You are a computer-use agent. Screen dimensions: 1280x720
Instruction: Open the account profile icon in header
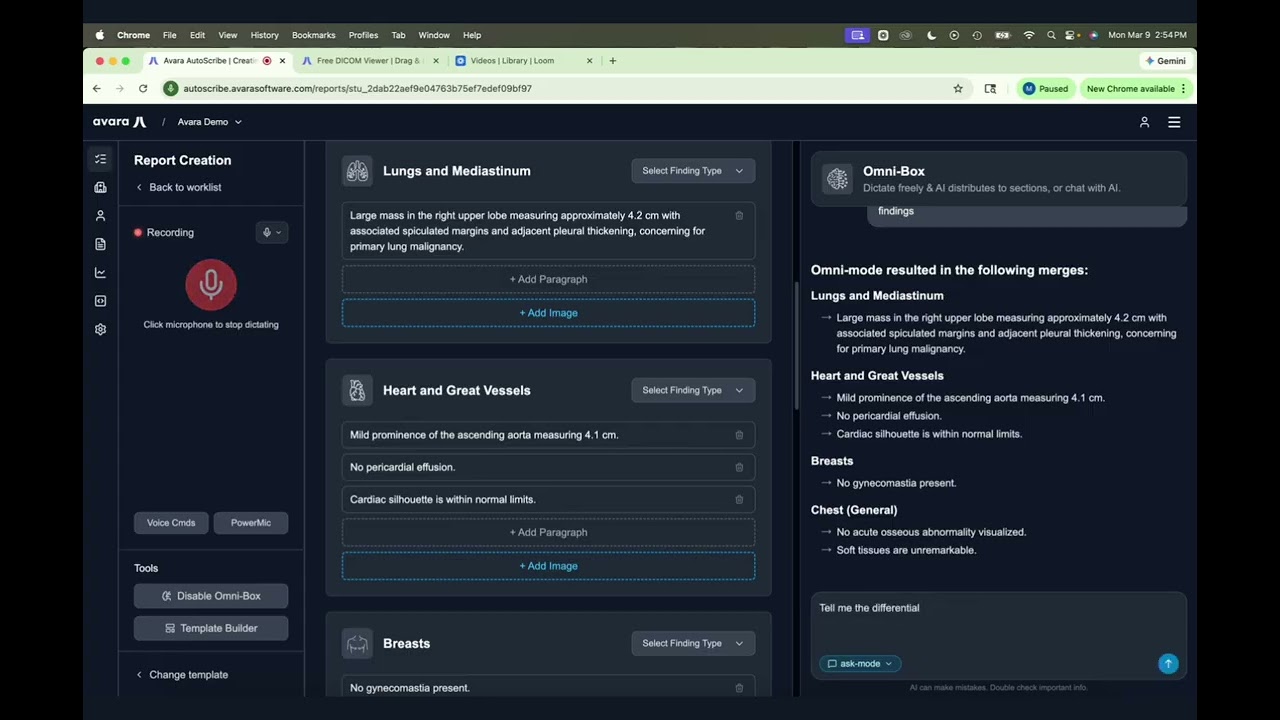tap(1144, 122)
